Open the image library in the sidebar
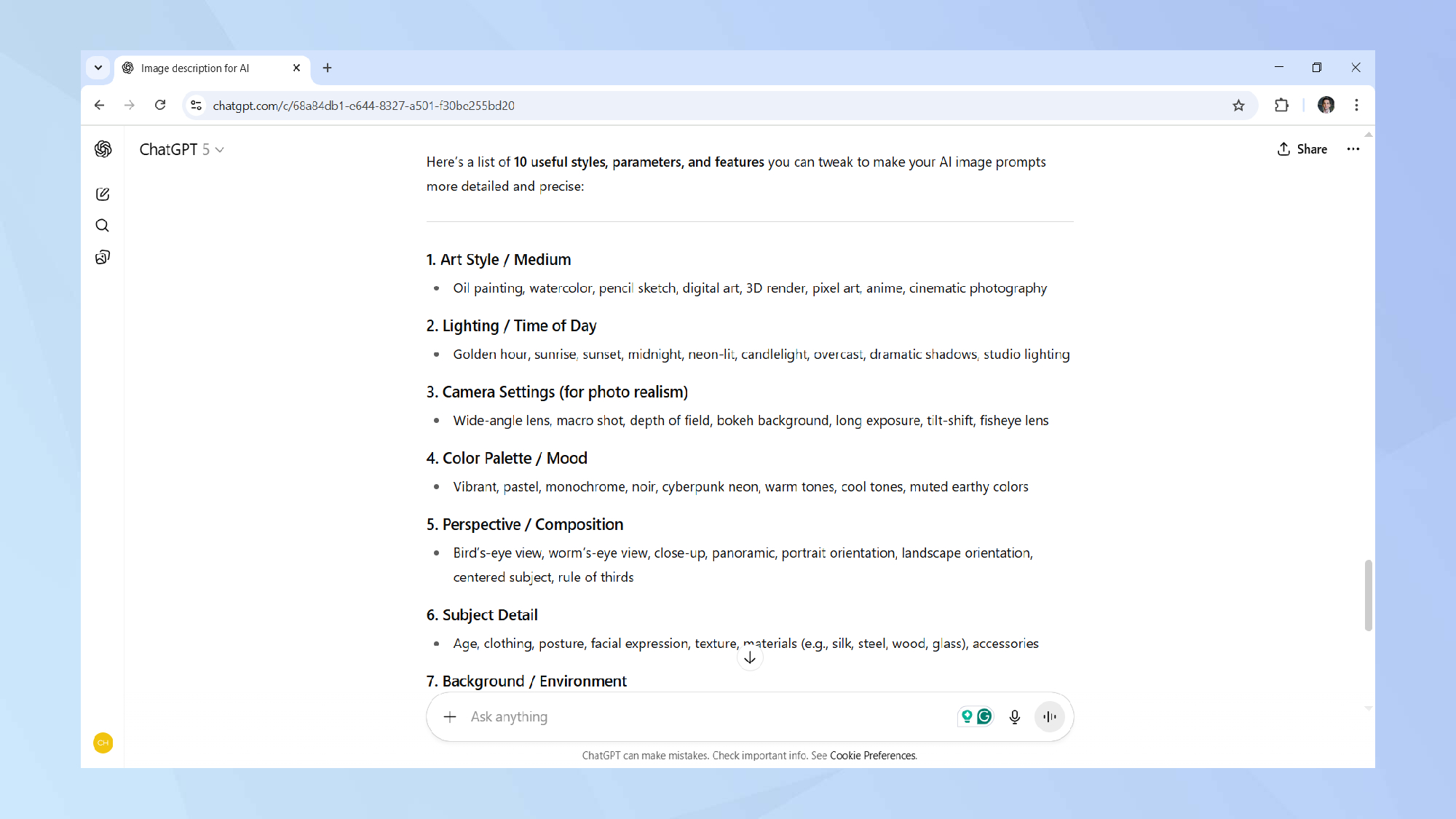This screenshot has height=819, width=1456. click(x=102, y=256)
